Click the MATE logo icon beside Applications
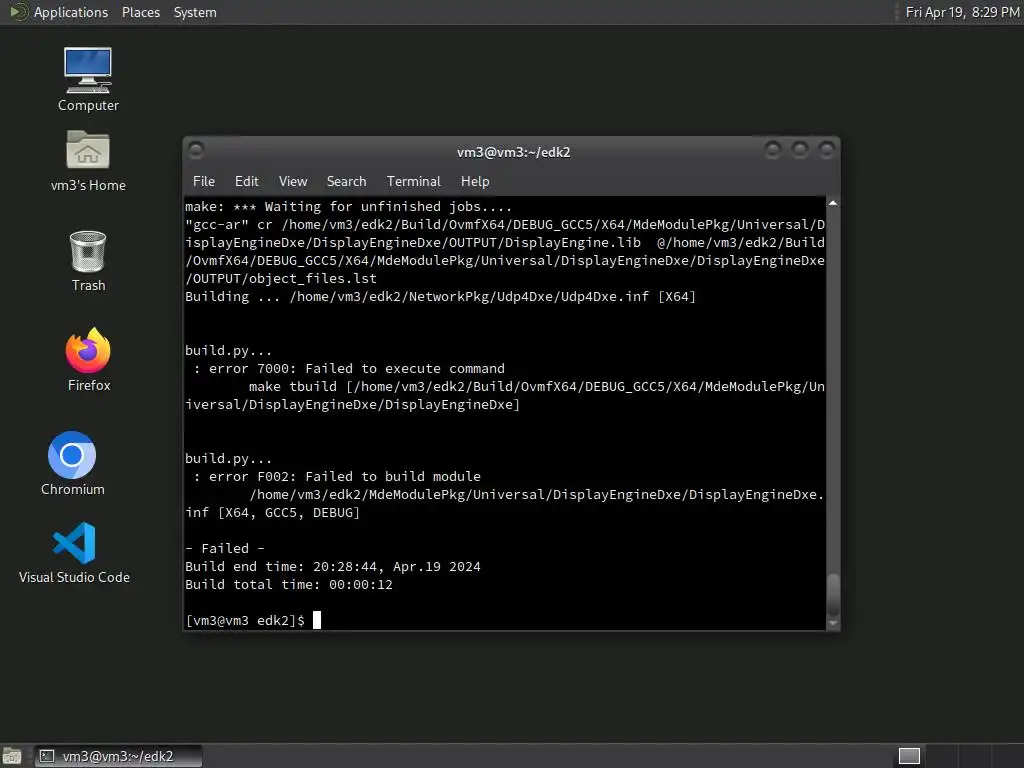The image size is (1024, 768). (x=18, y=12)
